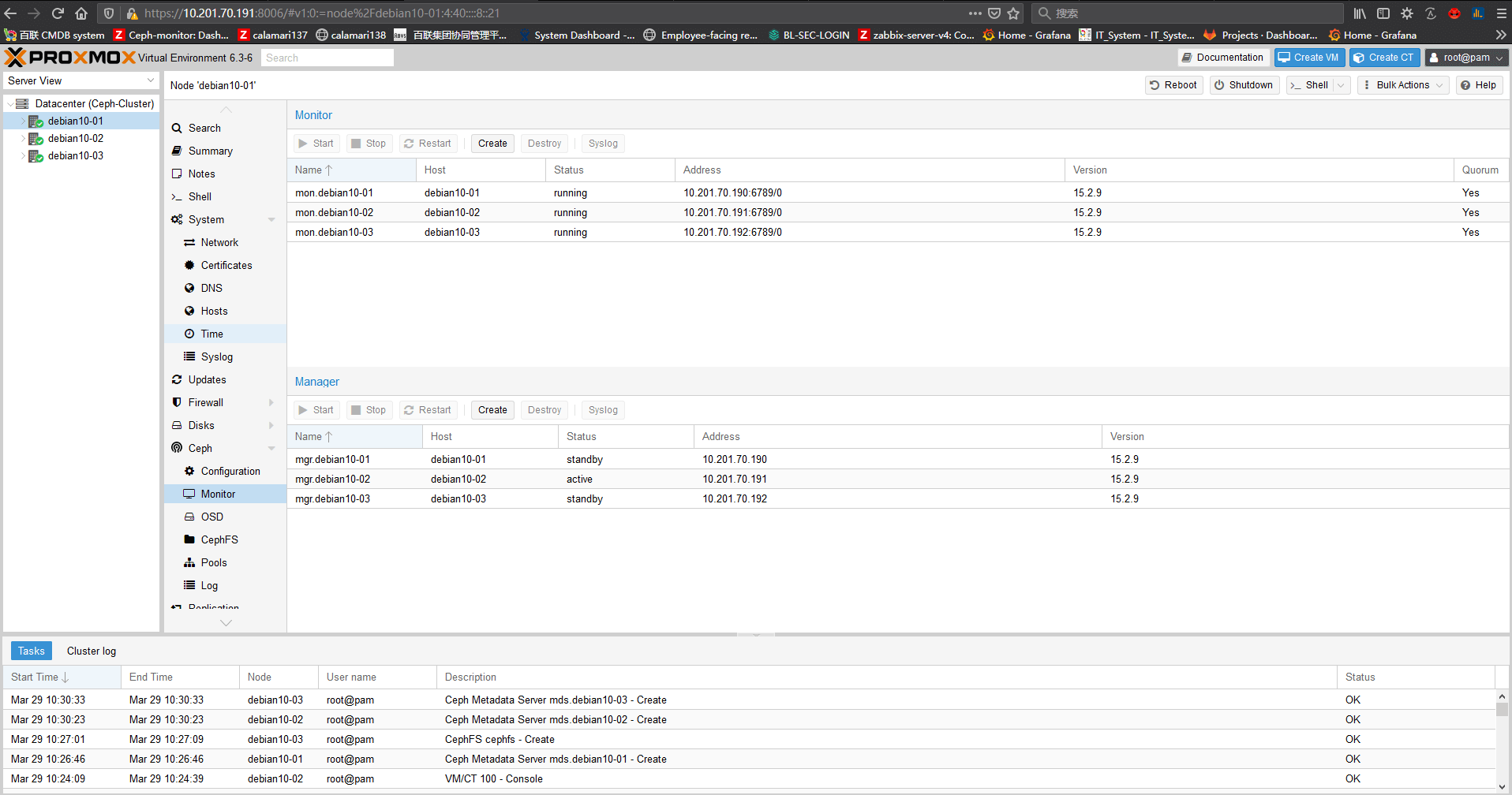Focus the Proxmox Search field
The image size is (1512, 795).
pyautogui.click(x=327, y=58)
